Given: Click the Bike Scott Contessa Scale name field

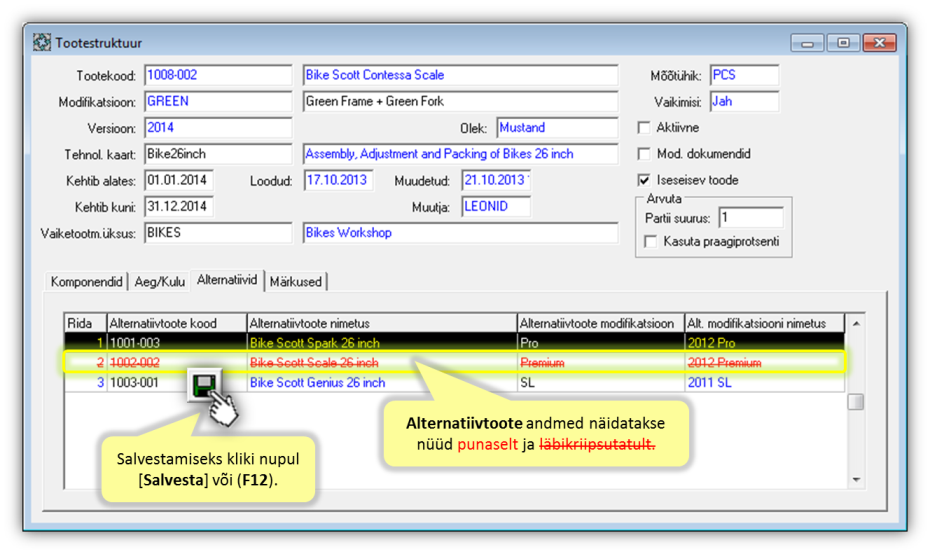Looking at the screenshot, I should (x=460, y=75).
